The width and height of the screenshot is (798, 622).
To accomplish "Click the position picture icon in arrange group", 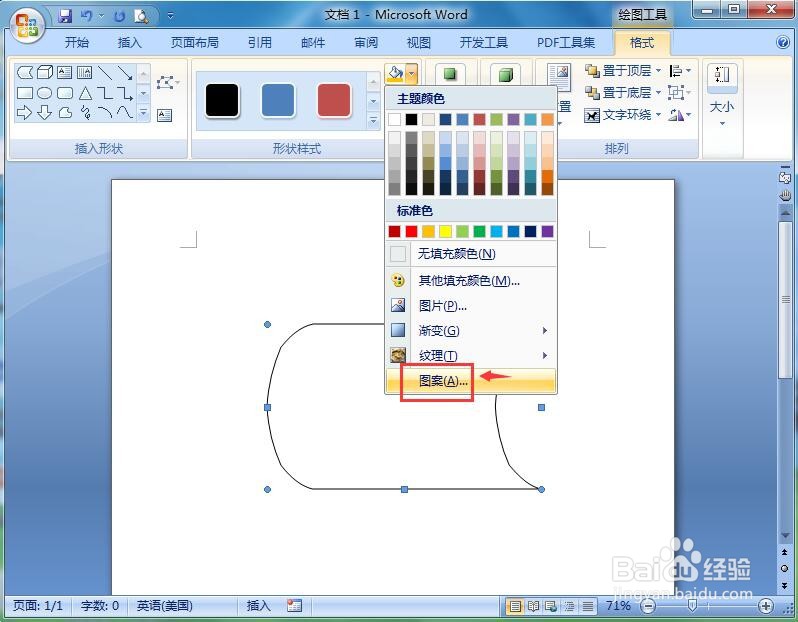I will [x=559, y=78].
